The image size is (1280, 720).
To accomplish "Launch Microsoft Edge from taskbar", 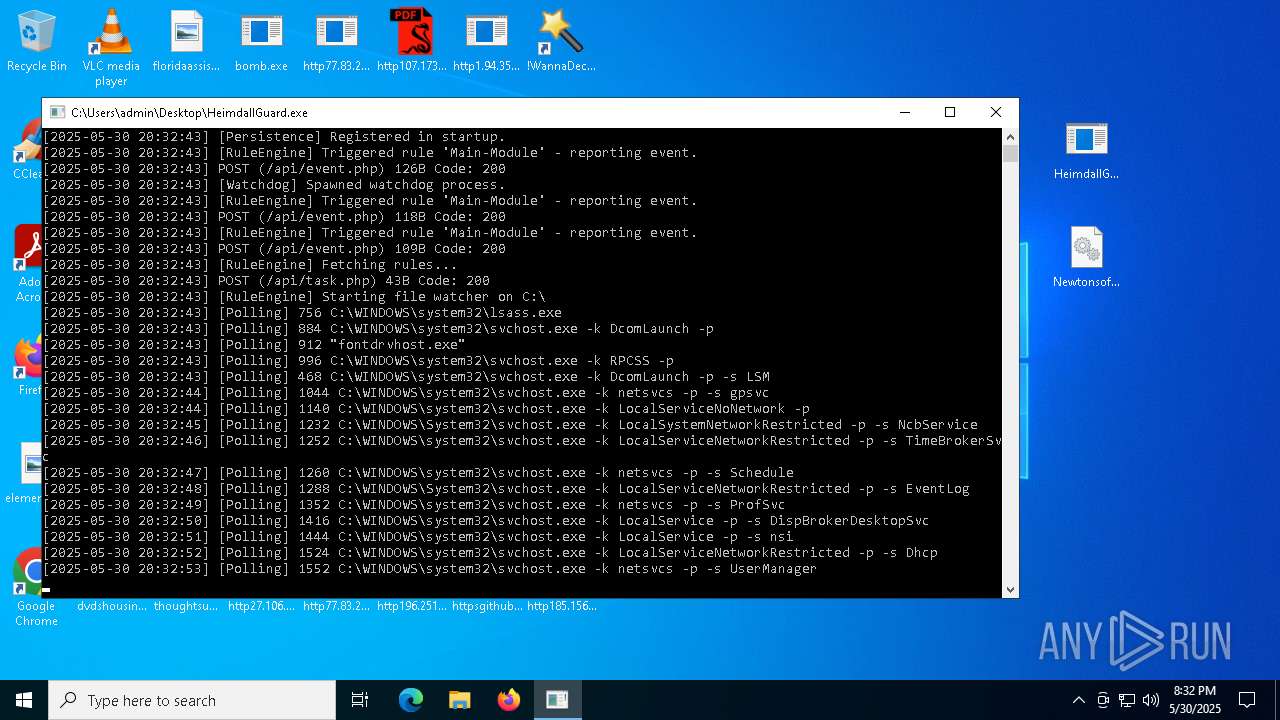I will tap(411, 700).
